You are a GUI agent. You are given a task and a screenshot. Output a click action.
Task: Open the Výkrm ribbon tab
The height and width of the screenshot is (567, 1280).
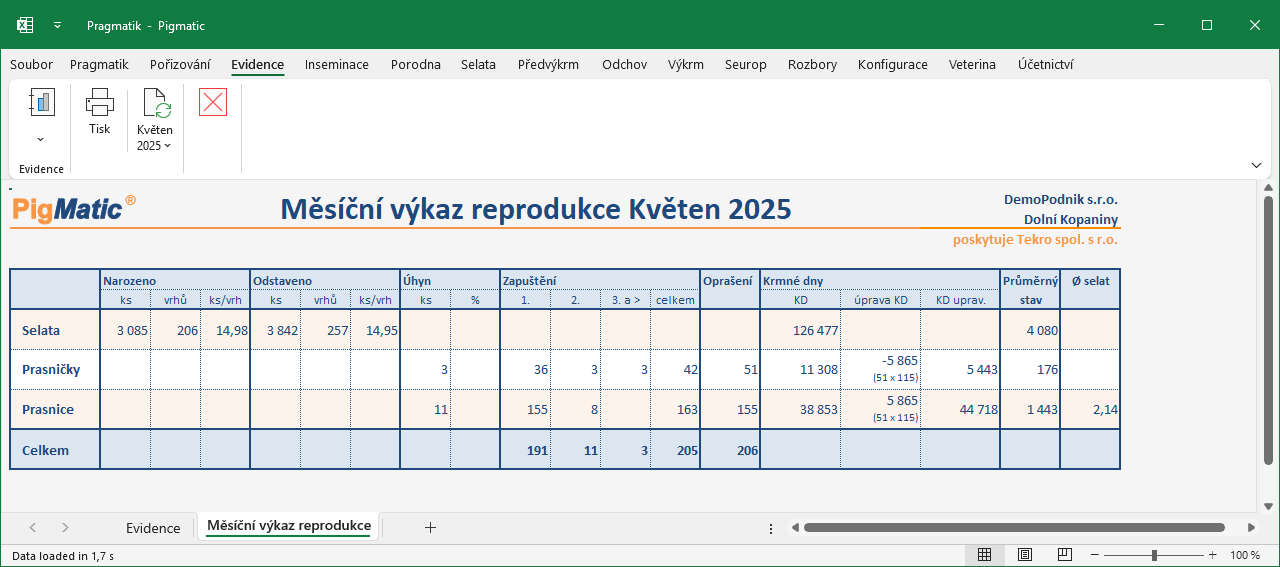pyautogui.click(x=686, y=65)
